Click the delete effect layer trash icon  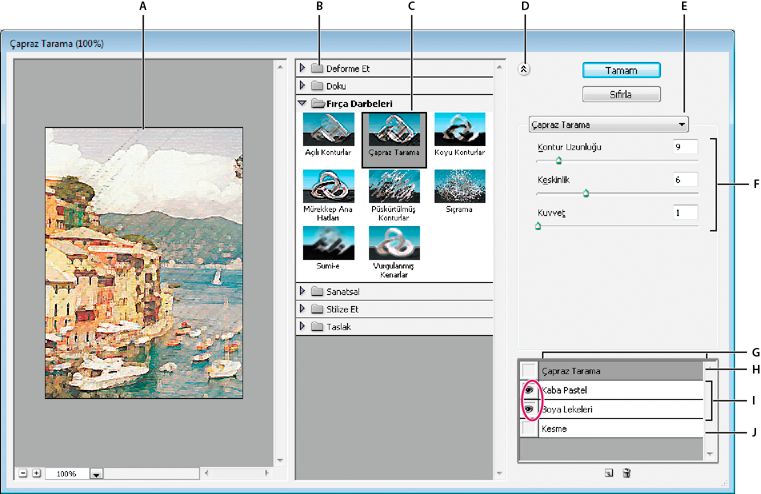(627, 473)
